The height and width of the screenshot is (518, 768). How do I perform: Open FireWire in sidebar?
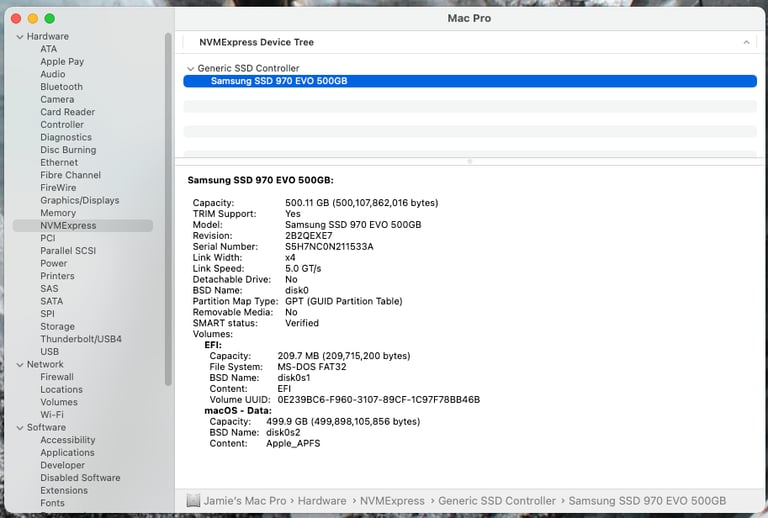pyautogui.click(x=58, y=188)
